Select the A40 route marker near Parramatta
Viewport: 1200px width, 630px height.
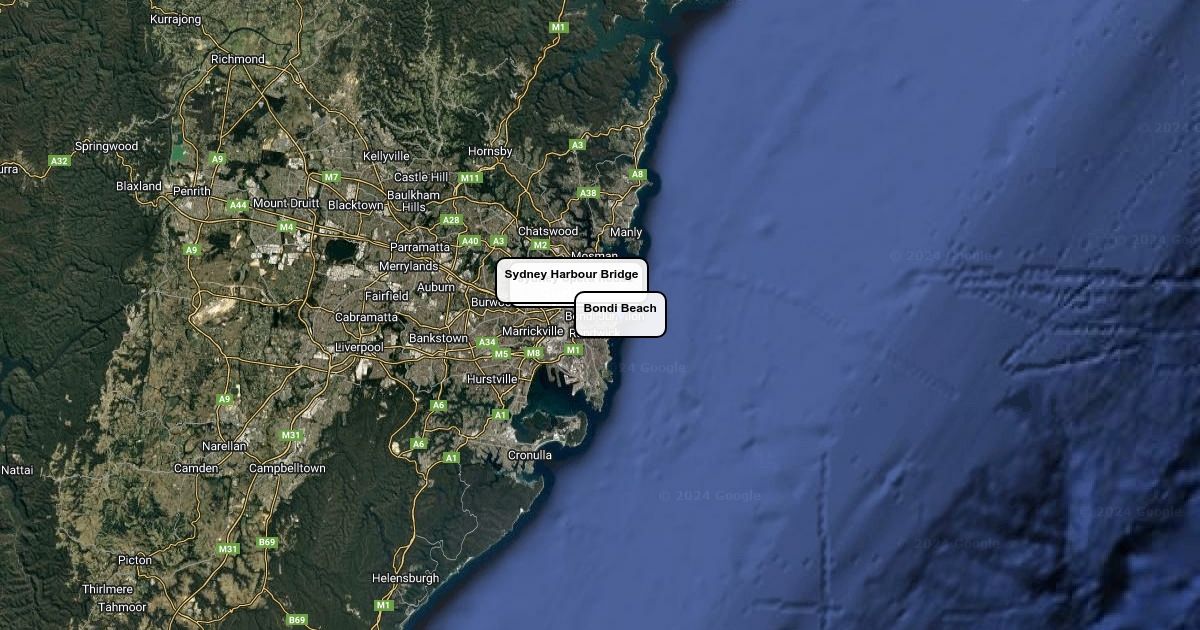coord(470,241)
